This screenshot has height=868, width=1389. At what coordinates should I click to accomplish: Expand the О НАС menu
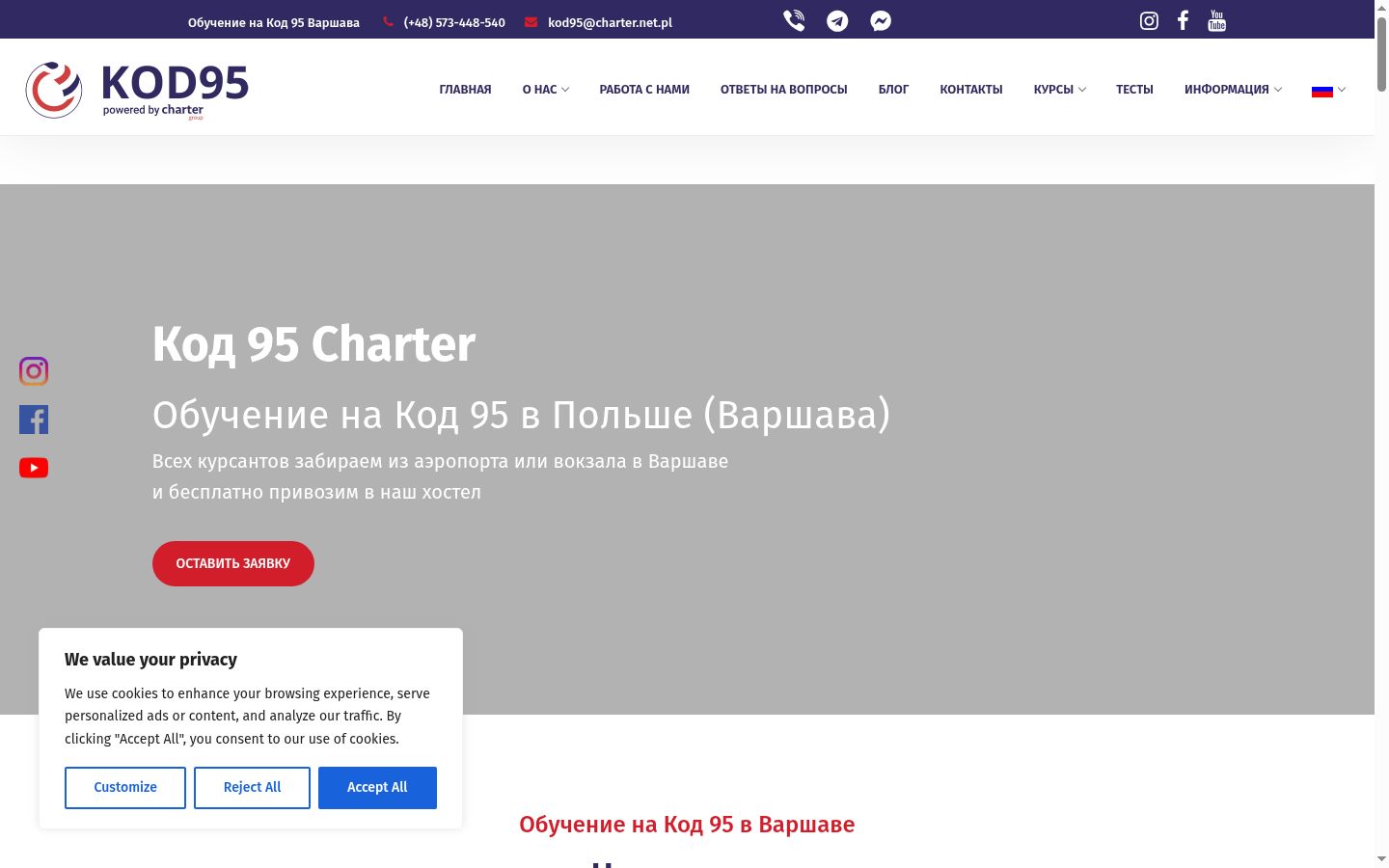(546, 90)
